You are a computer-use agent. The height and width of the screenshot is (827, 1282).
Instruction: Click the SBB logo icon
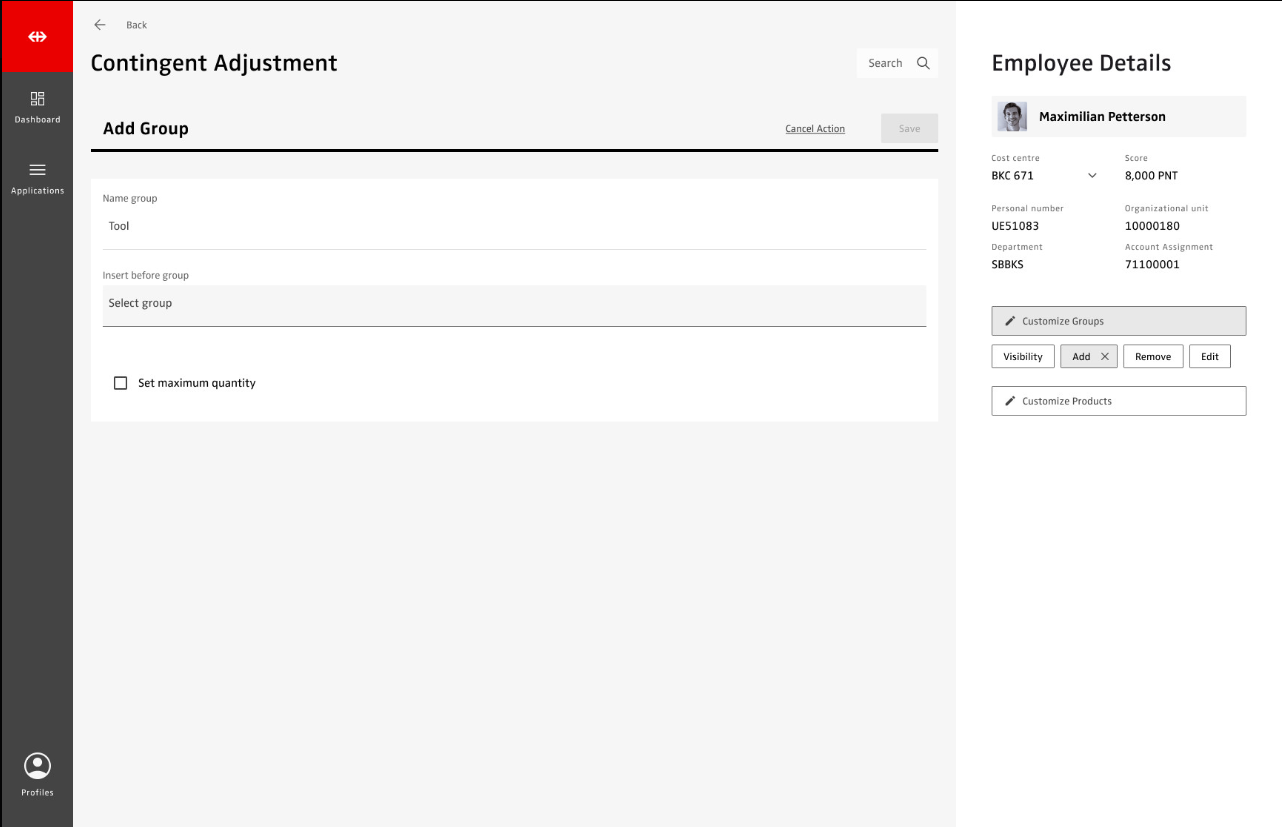37,36
